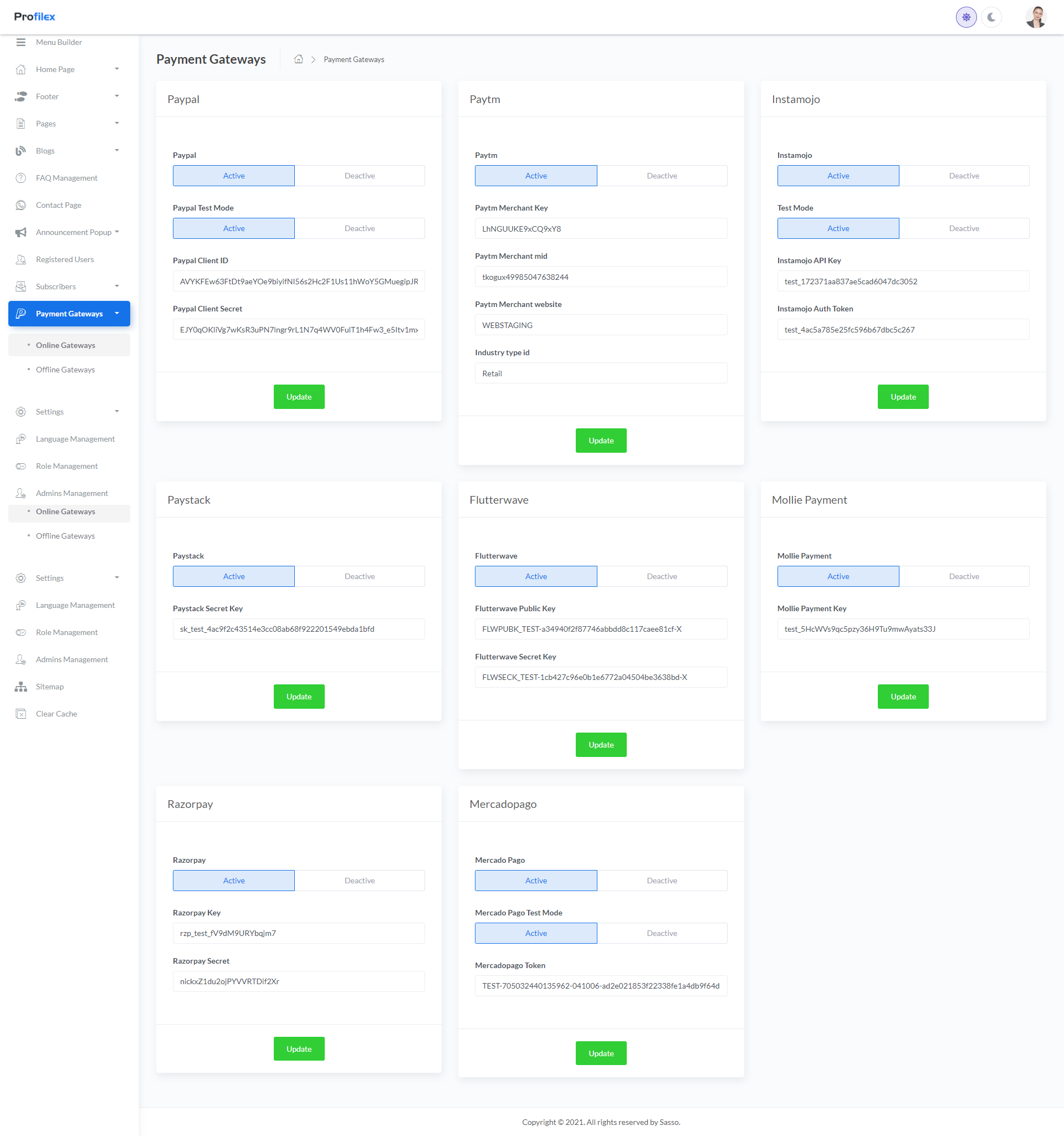Screen dimensions: 1064x1136
Task: Click Update under Razorpay
Action: pyautogui.click(x=299, y=1048)
